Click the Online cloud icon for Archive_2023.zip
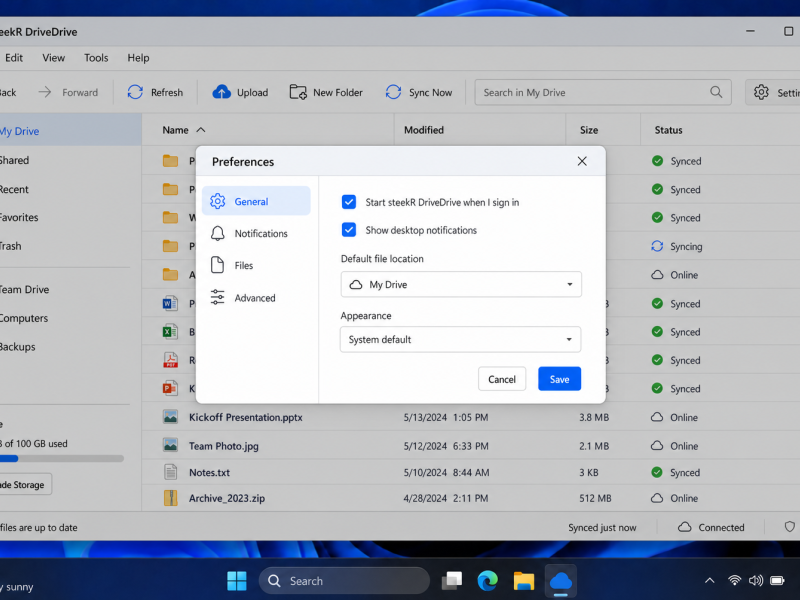This screenshot has height=600, width=800. click(x=657, y=498)
